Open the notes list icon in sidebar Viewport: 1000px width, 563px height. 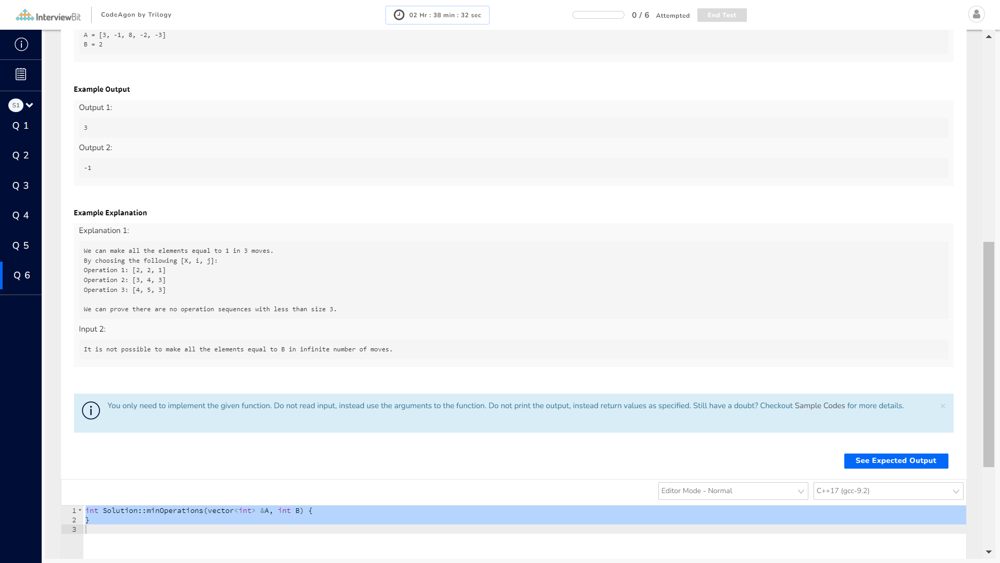point(21,74)
